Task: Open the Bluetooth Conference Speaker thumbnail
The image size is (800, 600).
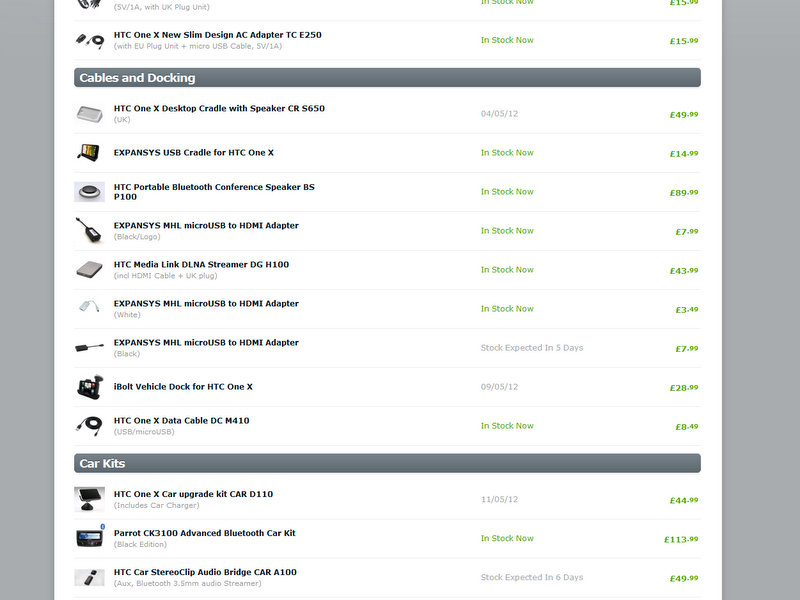Action: coord(89,192)
